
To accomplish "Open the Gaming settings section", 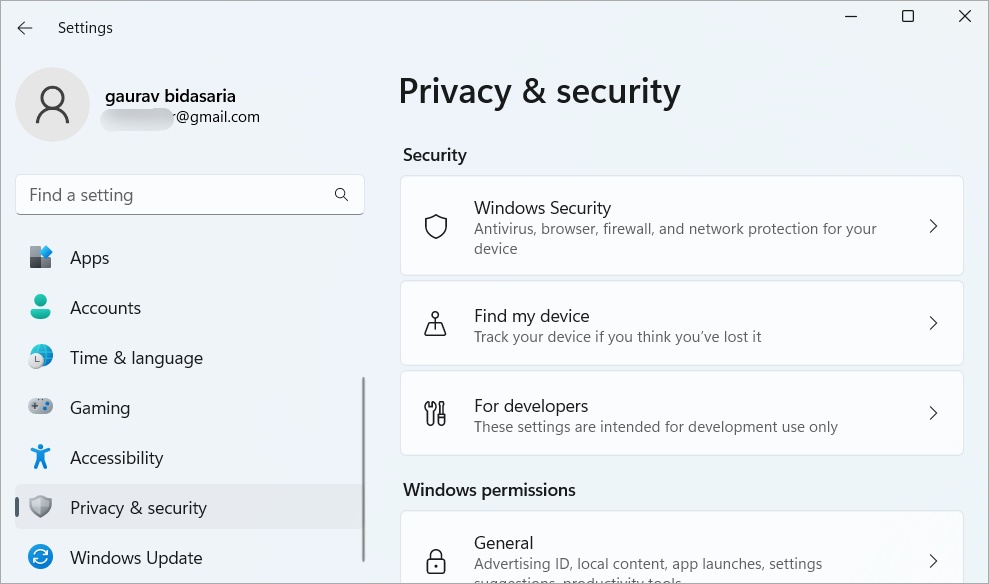I will click(x=100, y=408).
